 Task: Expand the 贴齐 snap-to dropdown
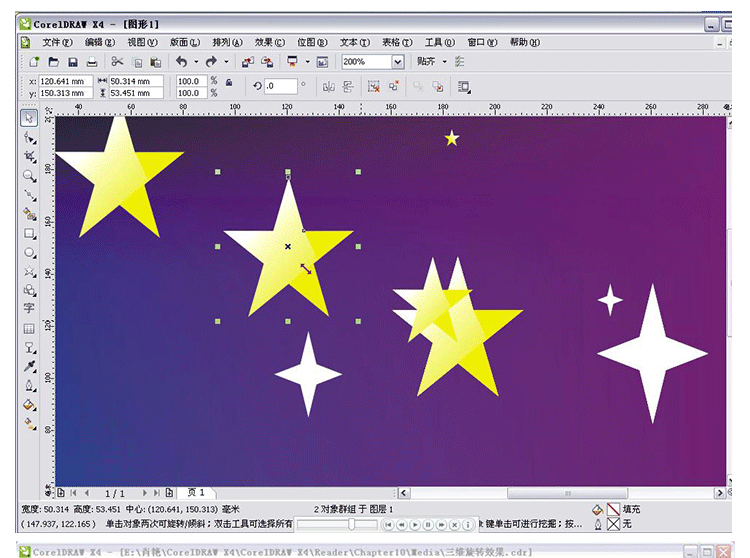445,62
